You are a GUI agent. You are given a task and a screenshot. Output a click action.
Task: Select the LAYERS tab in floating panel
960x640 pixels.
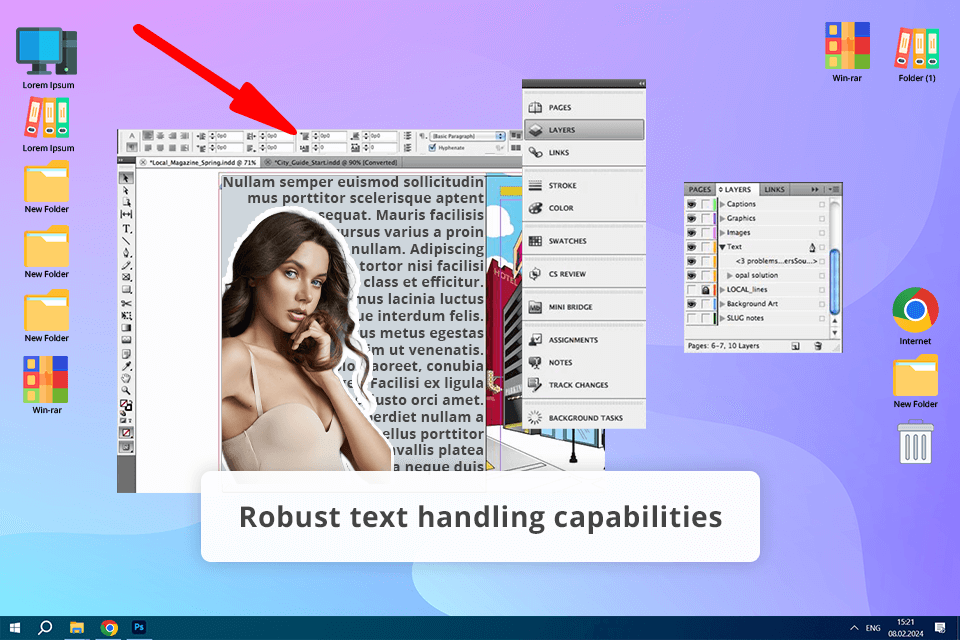735,189
